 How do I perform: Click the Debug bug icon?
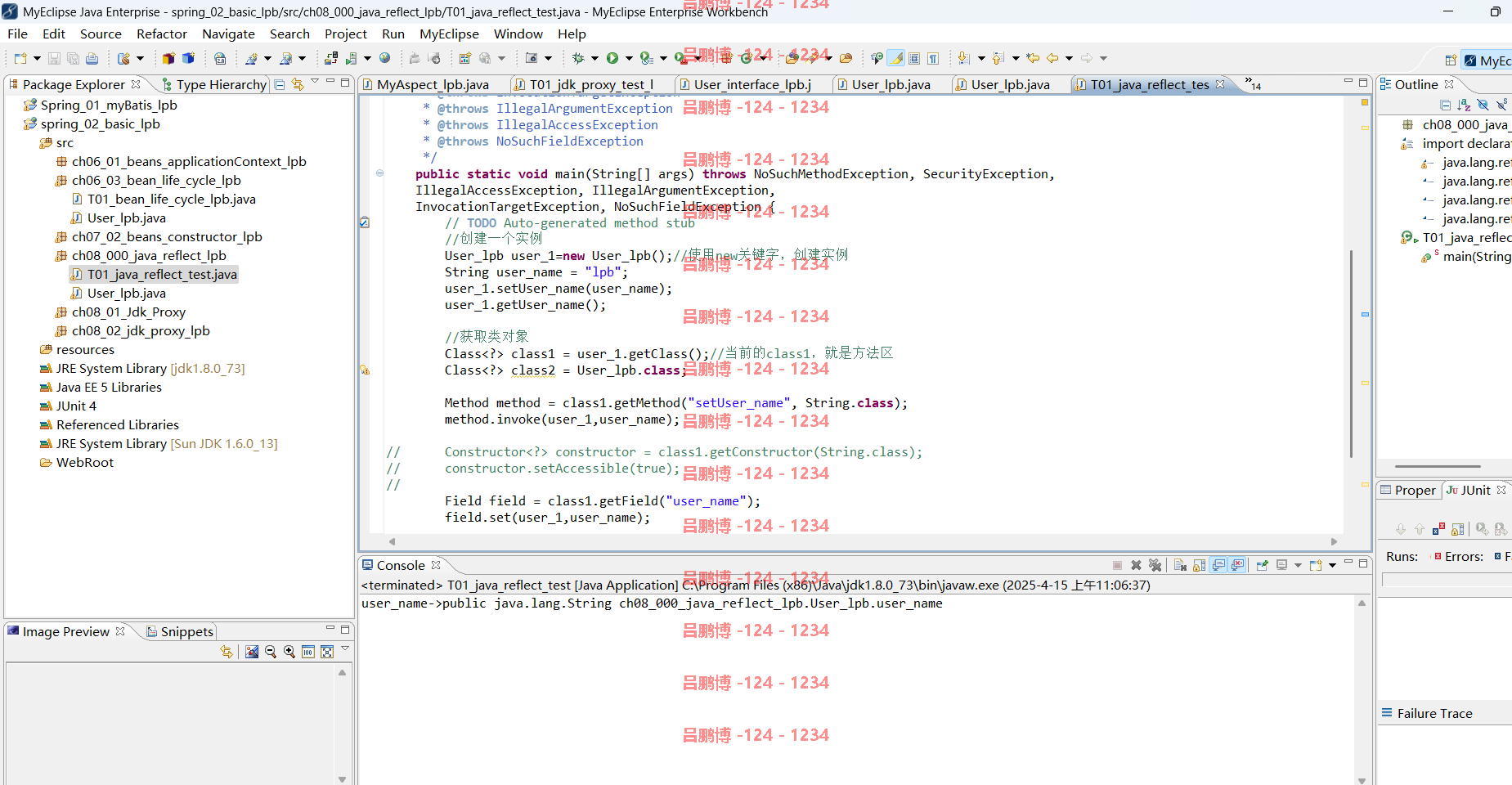(x=578, y=58)
